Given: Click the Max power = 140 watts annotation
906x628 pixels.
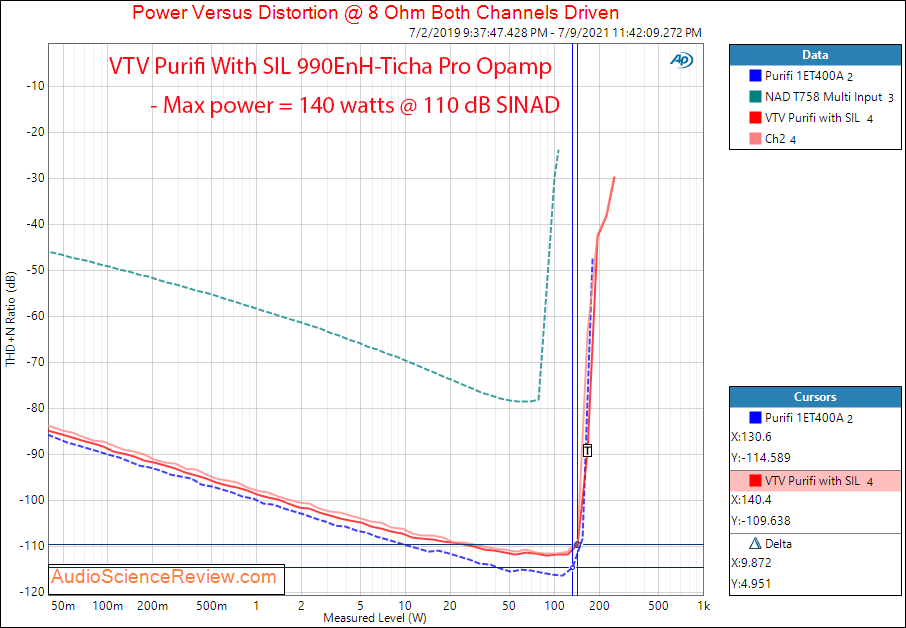Looking at the screenshot, I should pos(355,105).
